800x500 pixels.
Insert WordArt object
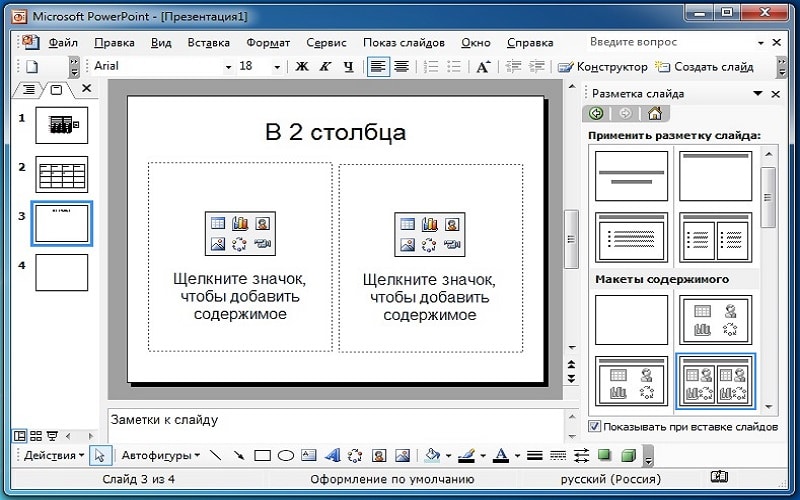pos(332,455)
